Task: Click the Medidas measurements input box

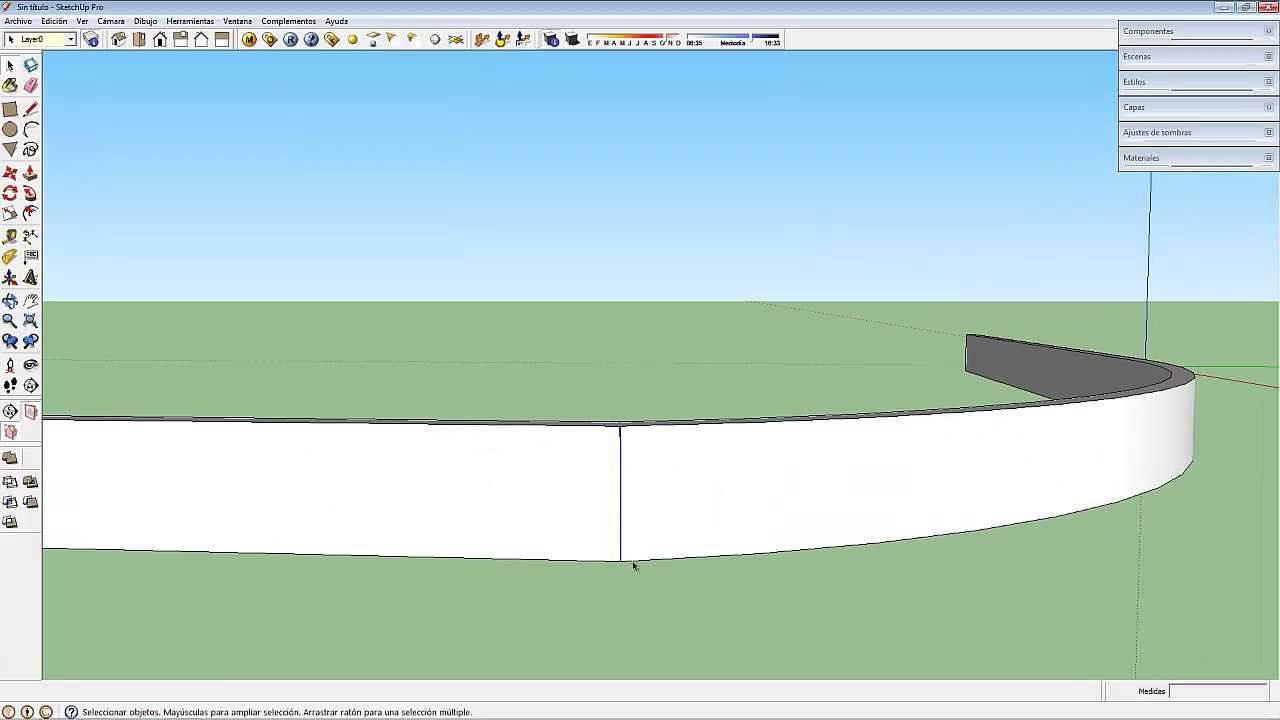Action: pos(1219,691)
